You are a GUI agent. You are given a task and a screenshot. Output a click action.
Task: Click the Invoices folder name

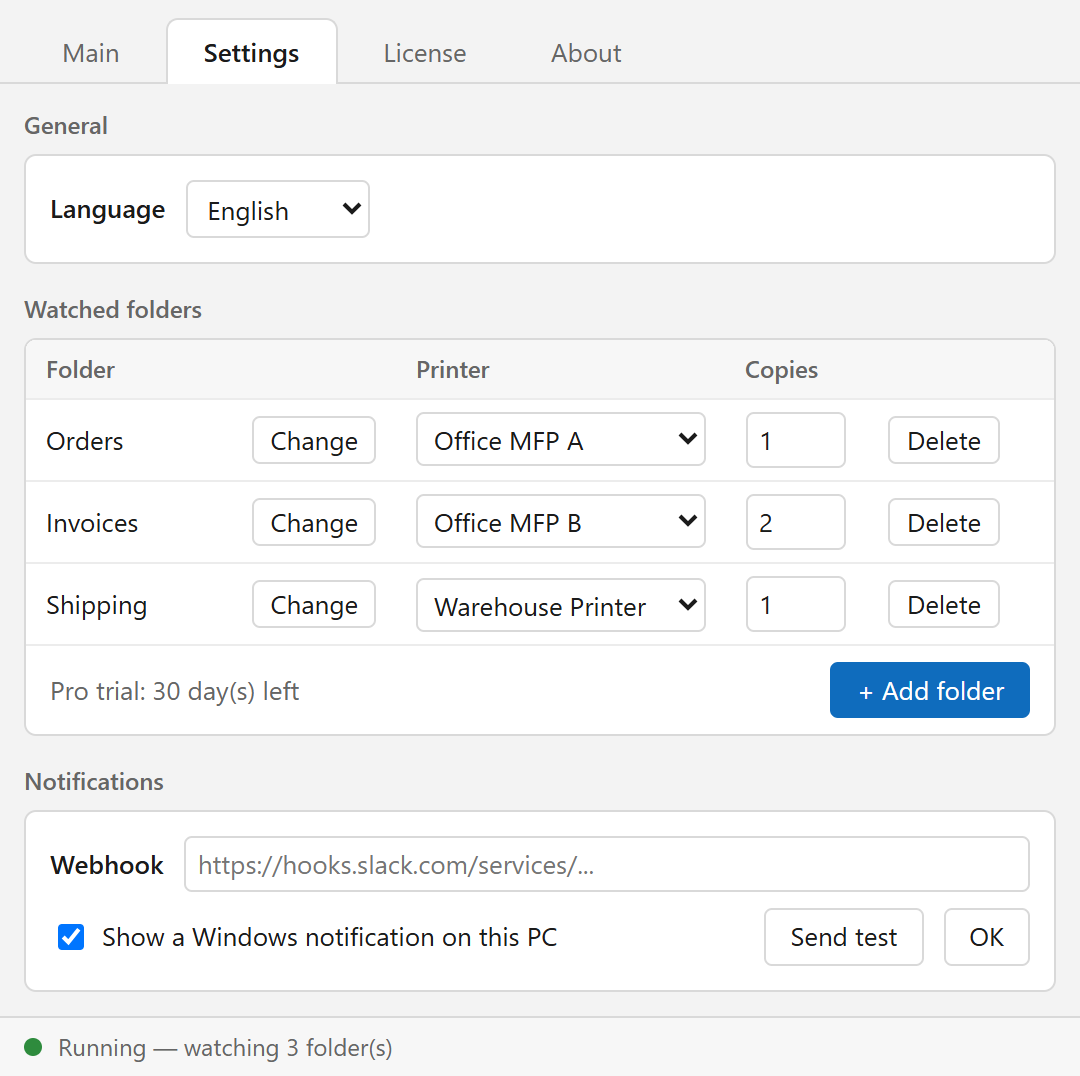point(92,523)
